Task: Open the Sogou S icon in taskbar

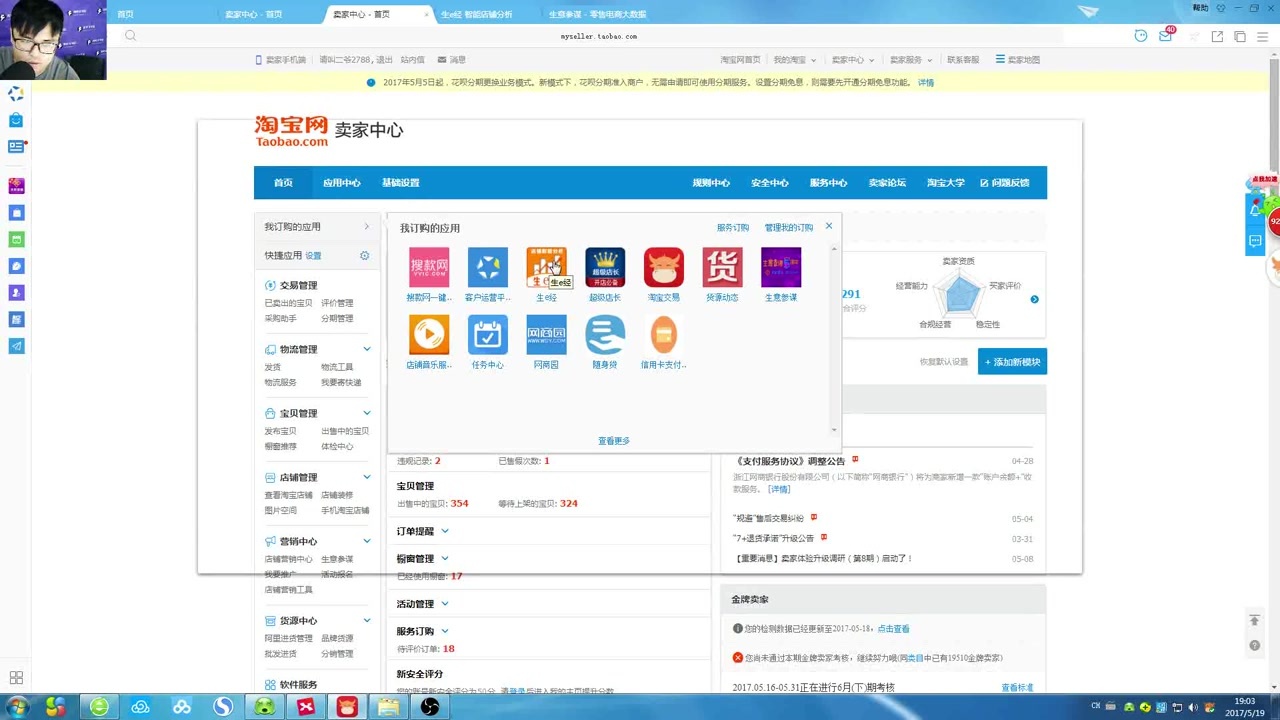Action: click(x=223, y=707)
